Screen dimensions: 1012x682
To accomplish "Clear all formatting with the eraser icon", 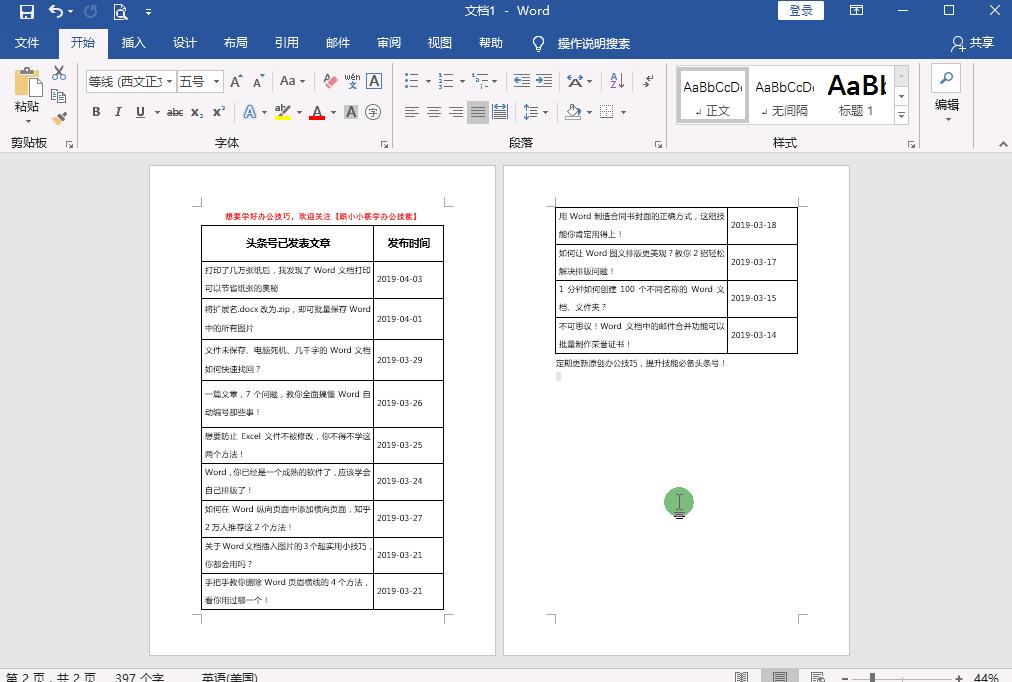I will tap(329, 80).
